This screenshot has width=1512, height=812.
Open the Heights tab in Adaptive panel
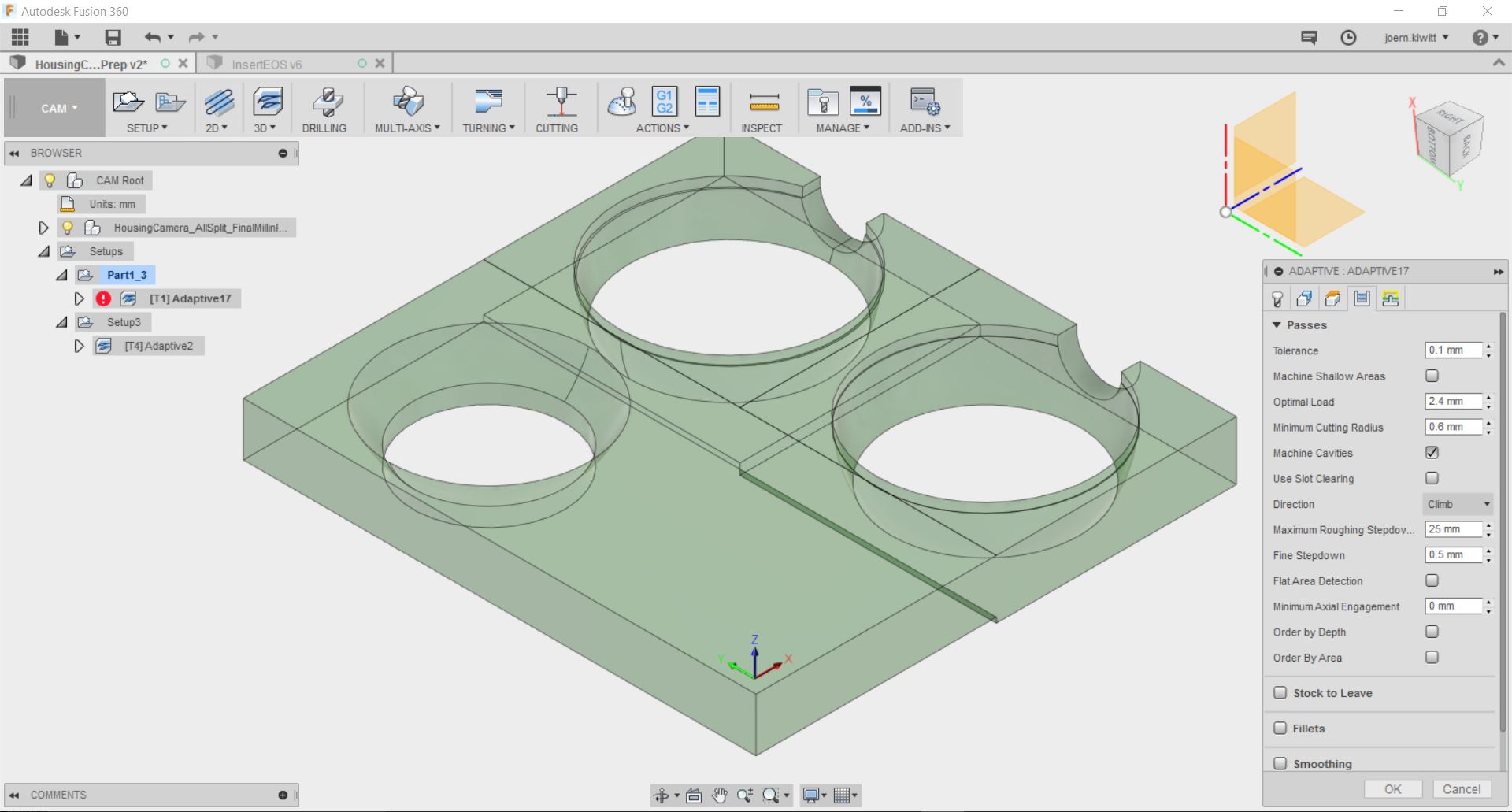[1332, 298]
